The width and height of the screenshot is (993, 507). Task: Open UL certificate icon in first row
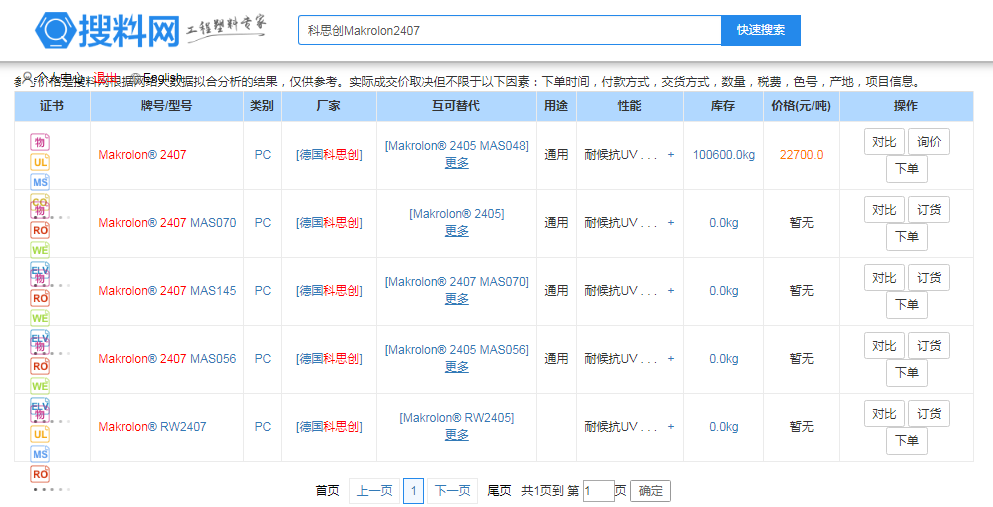(x=40, y=162)
